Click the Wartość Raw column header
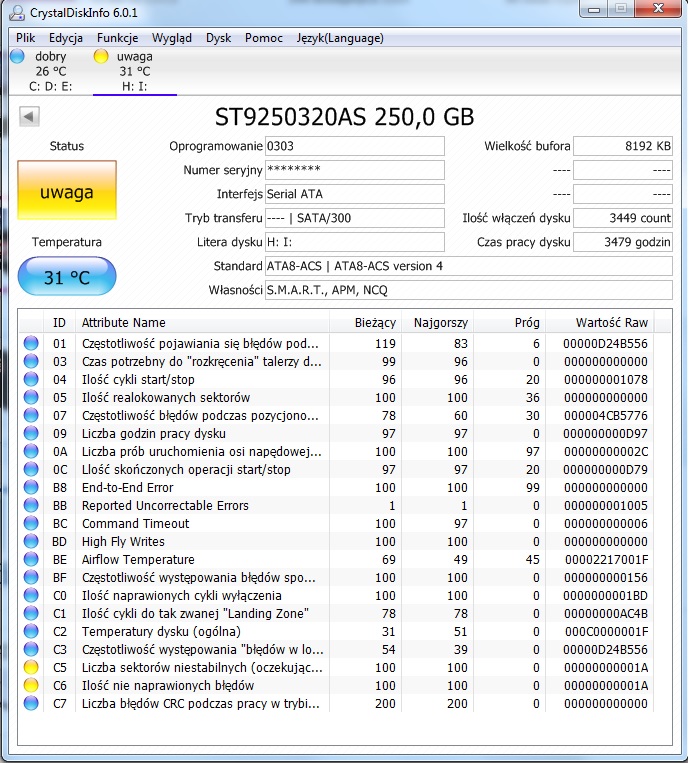689x763 pixels. pyautogui.click(x=600, y=323)
